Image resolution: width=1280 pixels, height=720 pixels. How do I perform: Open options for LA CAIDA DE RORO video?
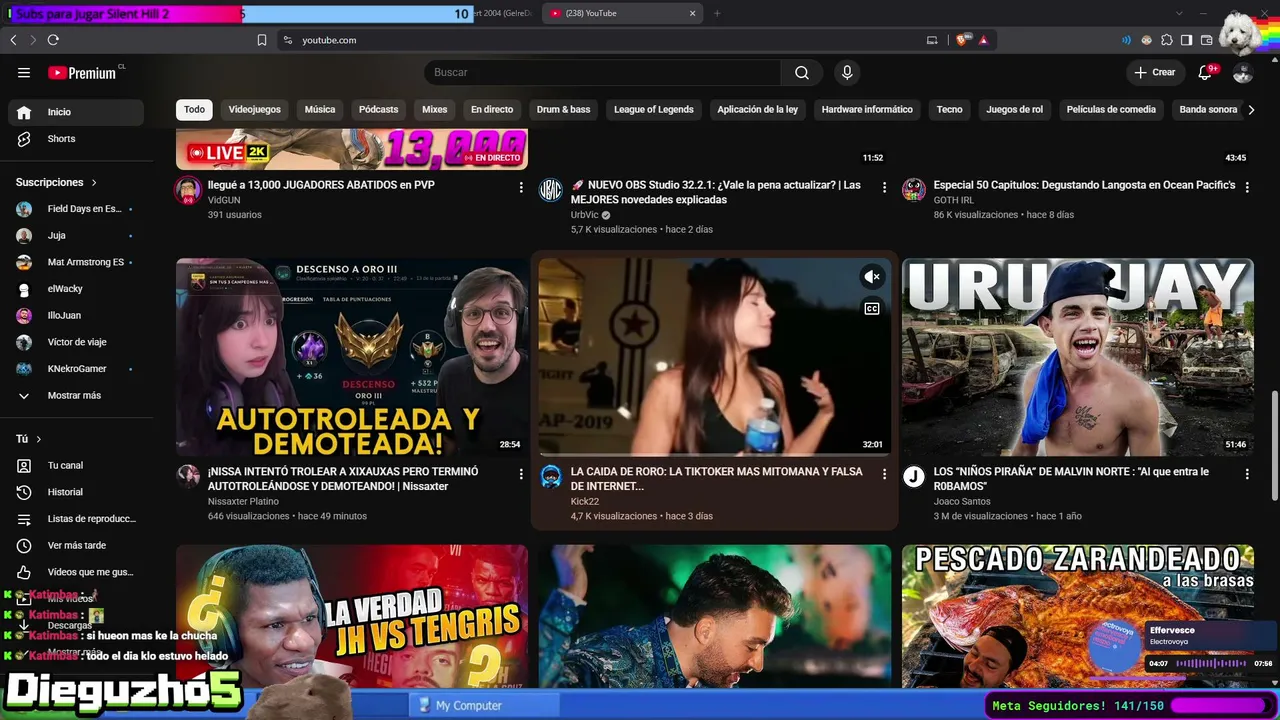(x=884, y=474)
